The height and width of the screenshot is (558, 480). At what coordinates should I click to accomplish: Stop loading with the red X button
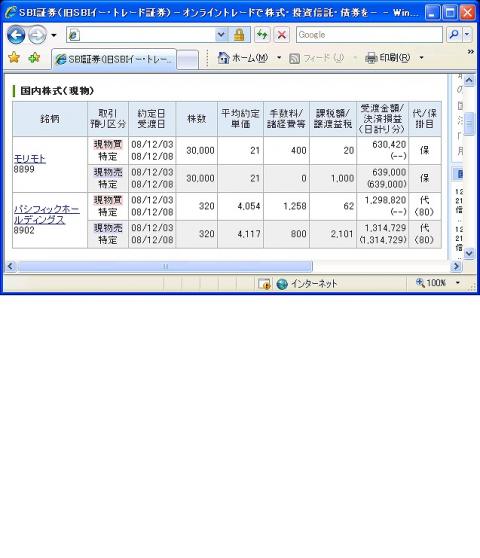(x=281, y=35)
